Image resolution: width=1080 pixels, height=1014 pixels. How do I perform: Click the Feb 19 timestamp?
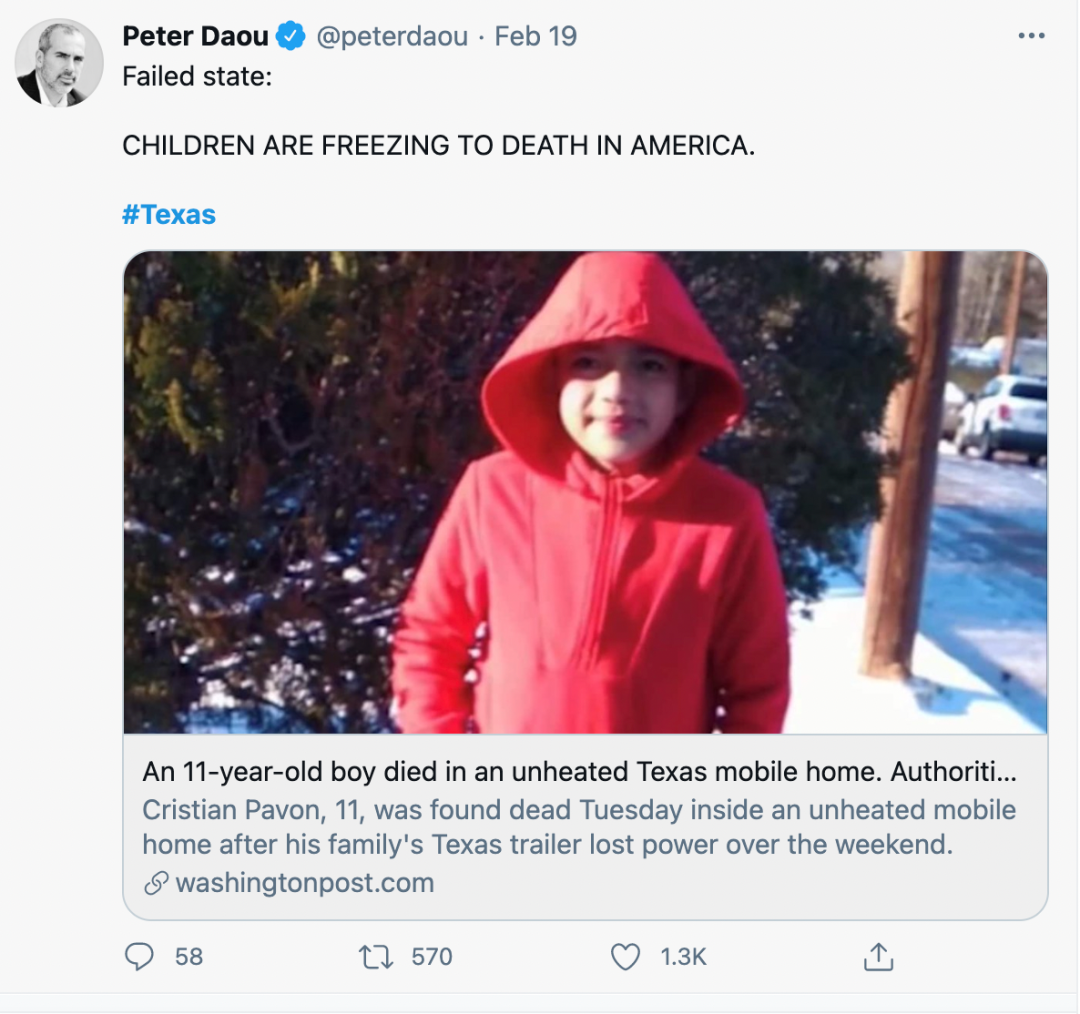[535, 36]
